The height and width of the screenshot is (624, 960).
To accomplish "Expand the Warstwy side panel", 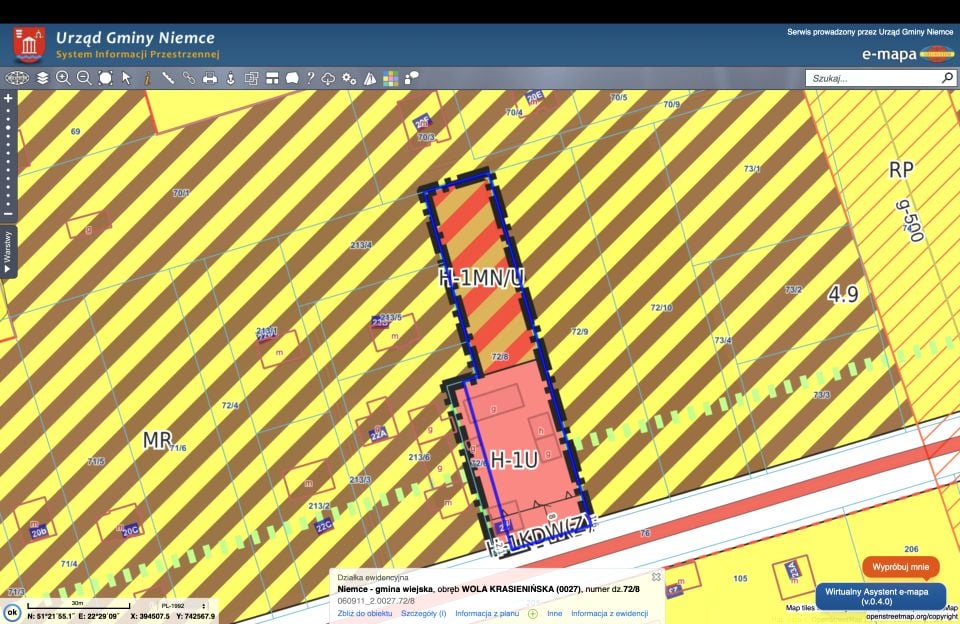I will point(8,252).
